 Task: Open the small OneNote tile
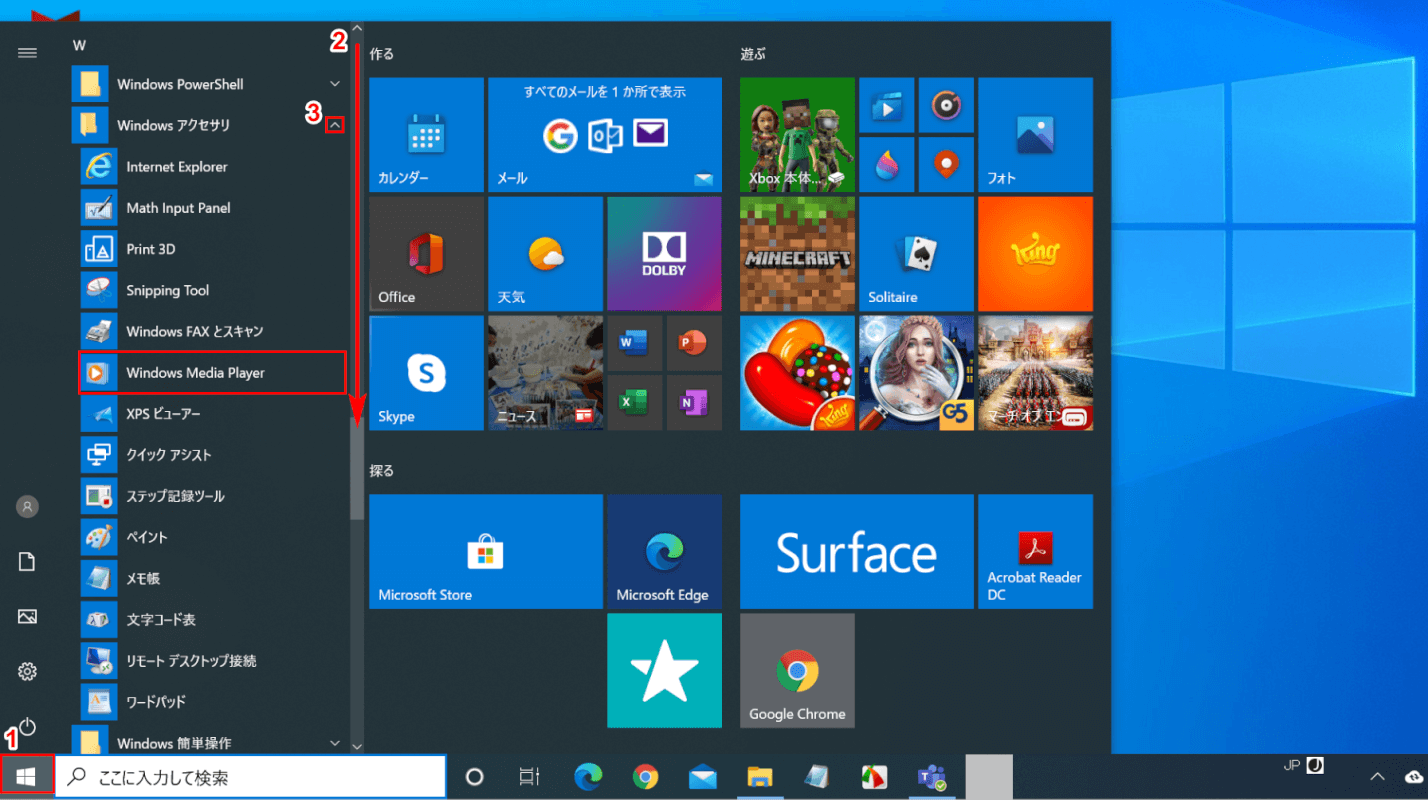pyautogui.click(x=694, y=402)
